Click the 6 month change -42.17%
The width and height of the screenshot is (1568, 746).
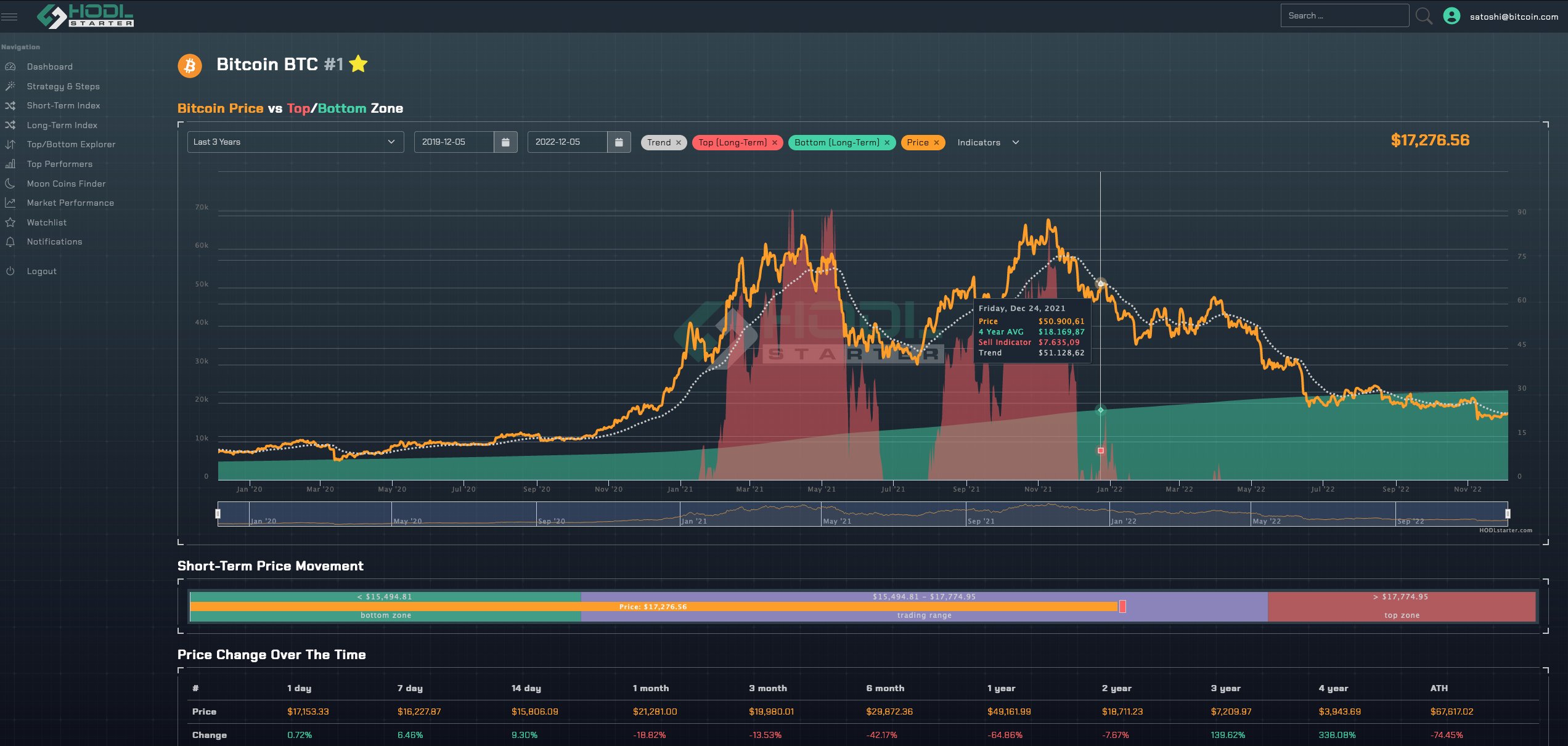point(881,735)
